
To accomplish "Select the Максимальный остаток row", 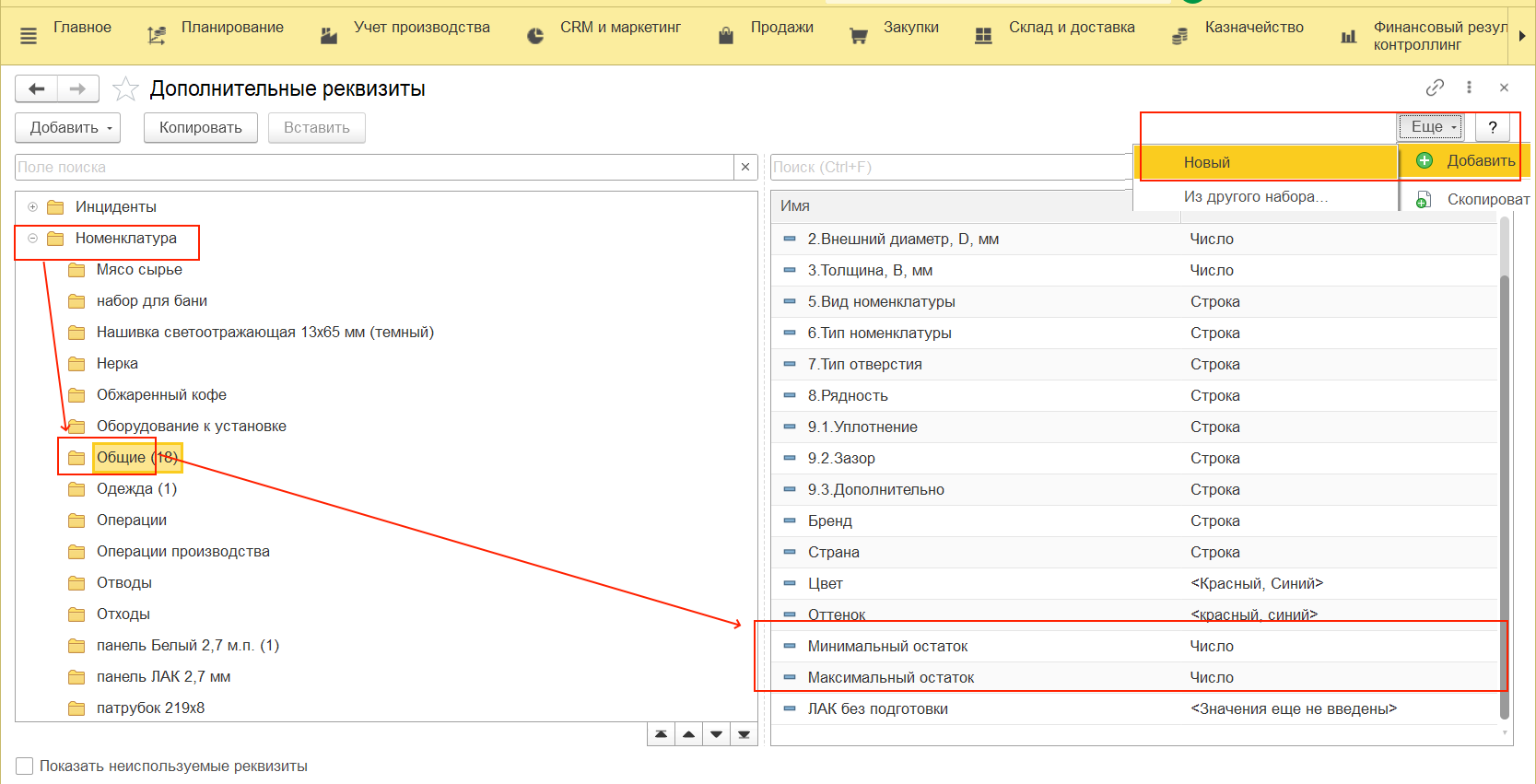I will (x=1135, y=678).
